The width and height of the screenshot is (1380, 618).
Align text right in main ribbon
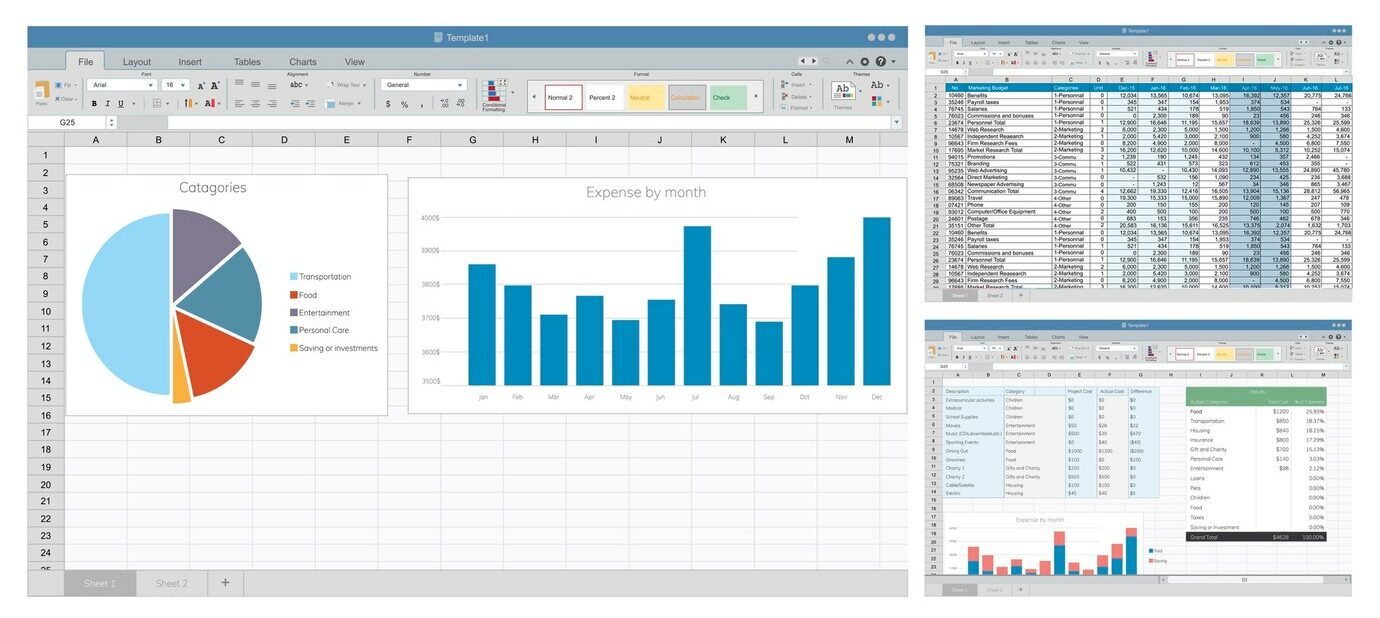[272, 103]
